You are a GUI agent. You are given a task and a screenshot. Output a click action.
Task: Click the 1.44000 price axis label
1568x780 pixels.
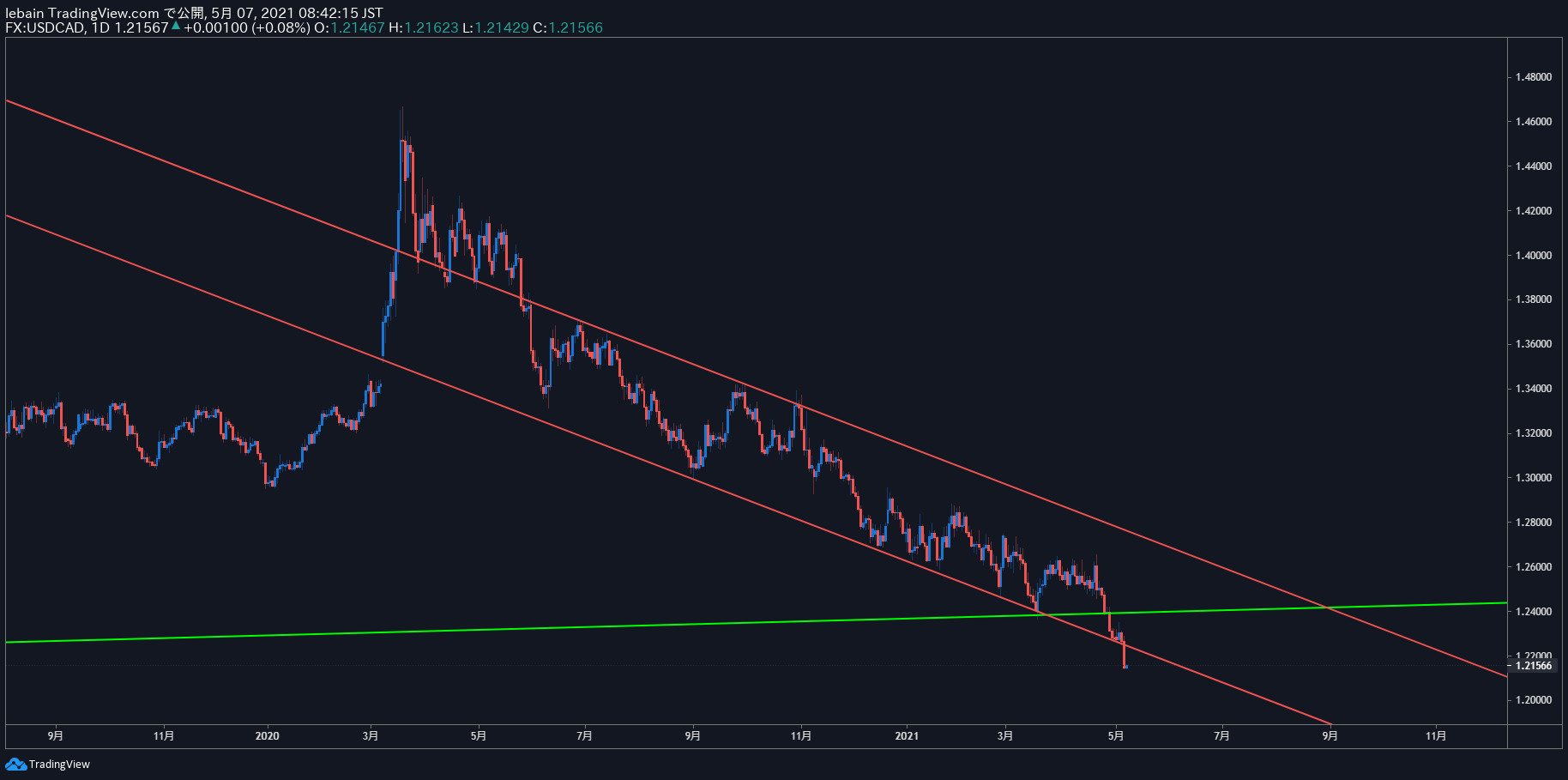point(1533,166)
